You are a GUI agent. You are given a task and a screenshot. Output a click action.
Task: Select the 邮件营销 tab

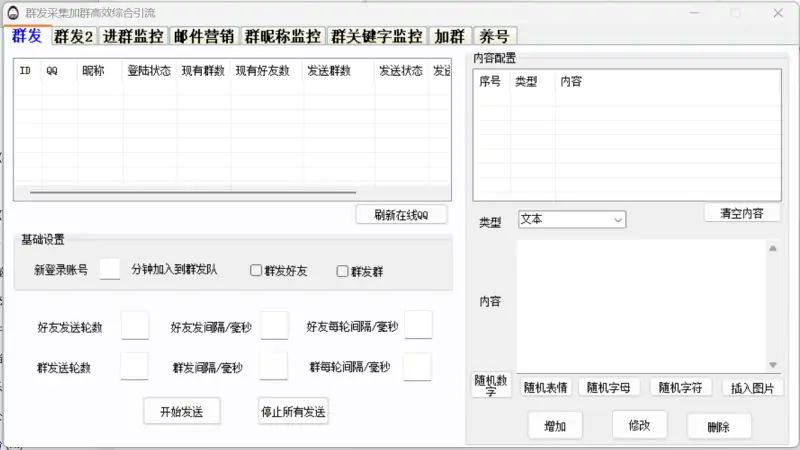click(204, 37)
